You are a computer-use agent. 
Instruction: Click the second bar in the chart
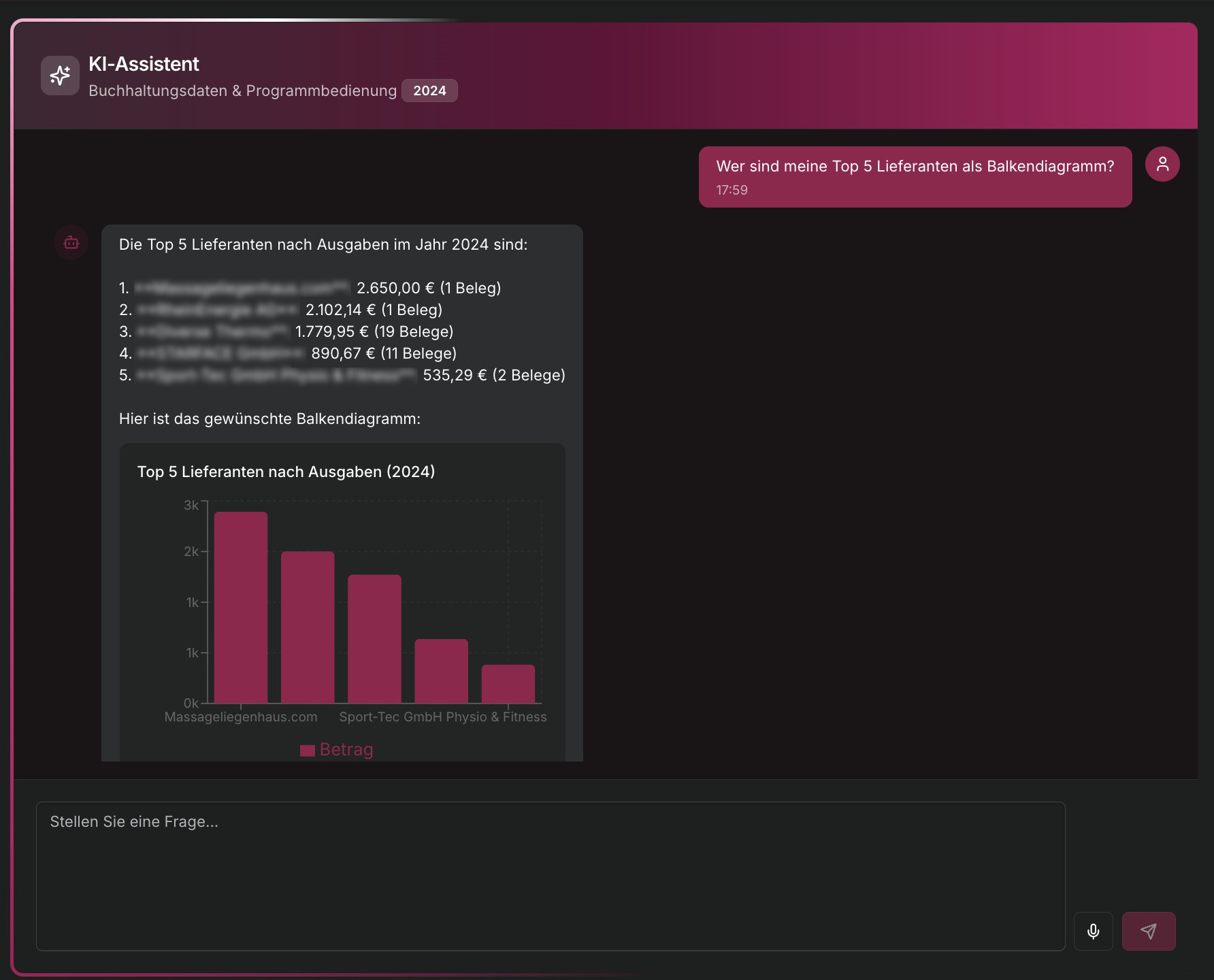[308, 627]
